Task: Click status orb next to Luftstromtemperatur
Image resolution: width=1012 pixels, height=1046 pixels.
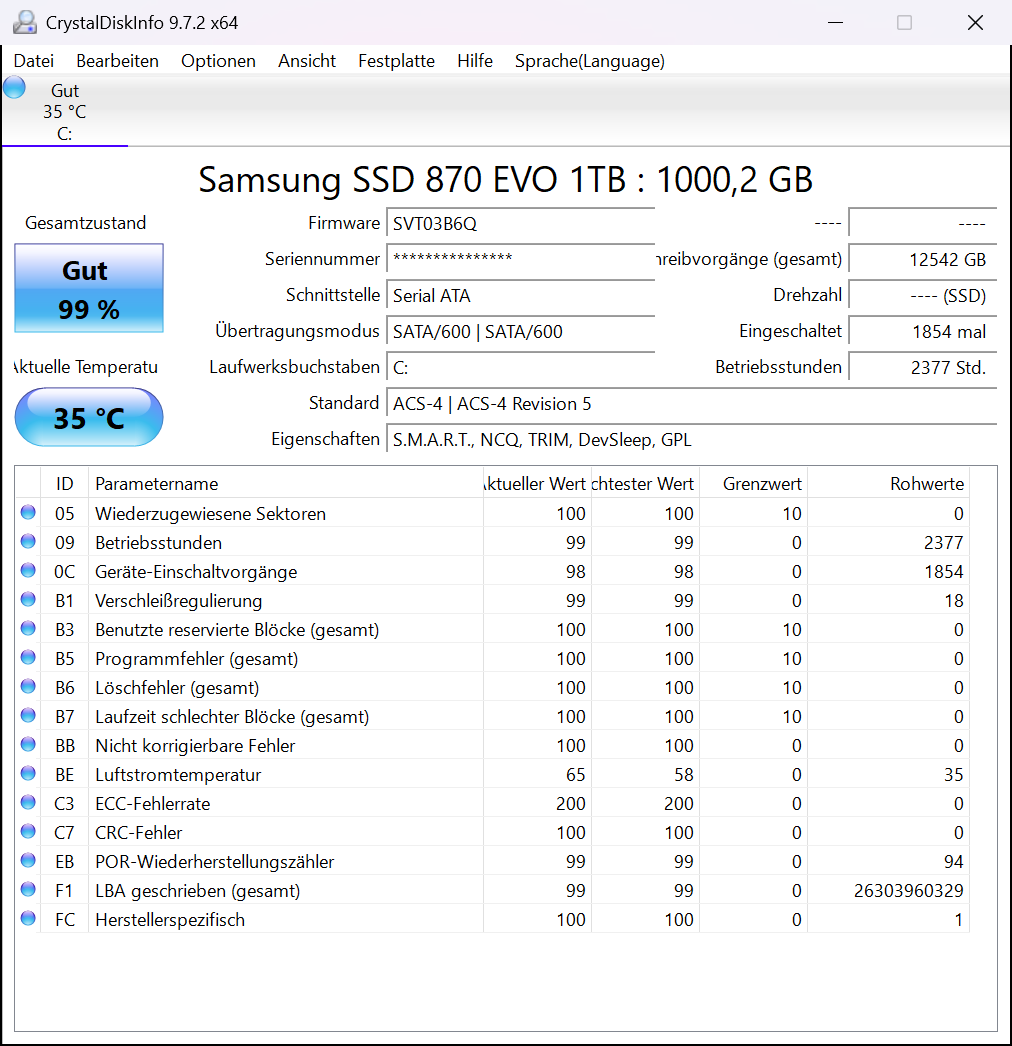Action: [28, 773]
